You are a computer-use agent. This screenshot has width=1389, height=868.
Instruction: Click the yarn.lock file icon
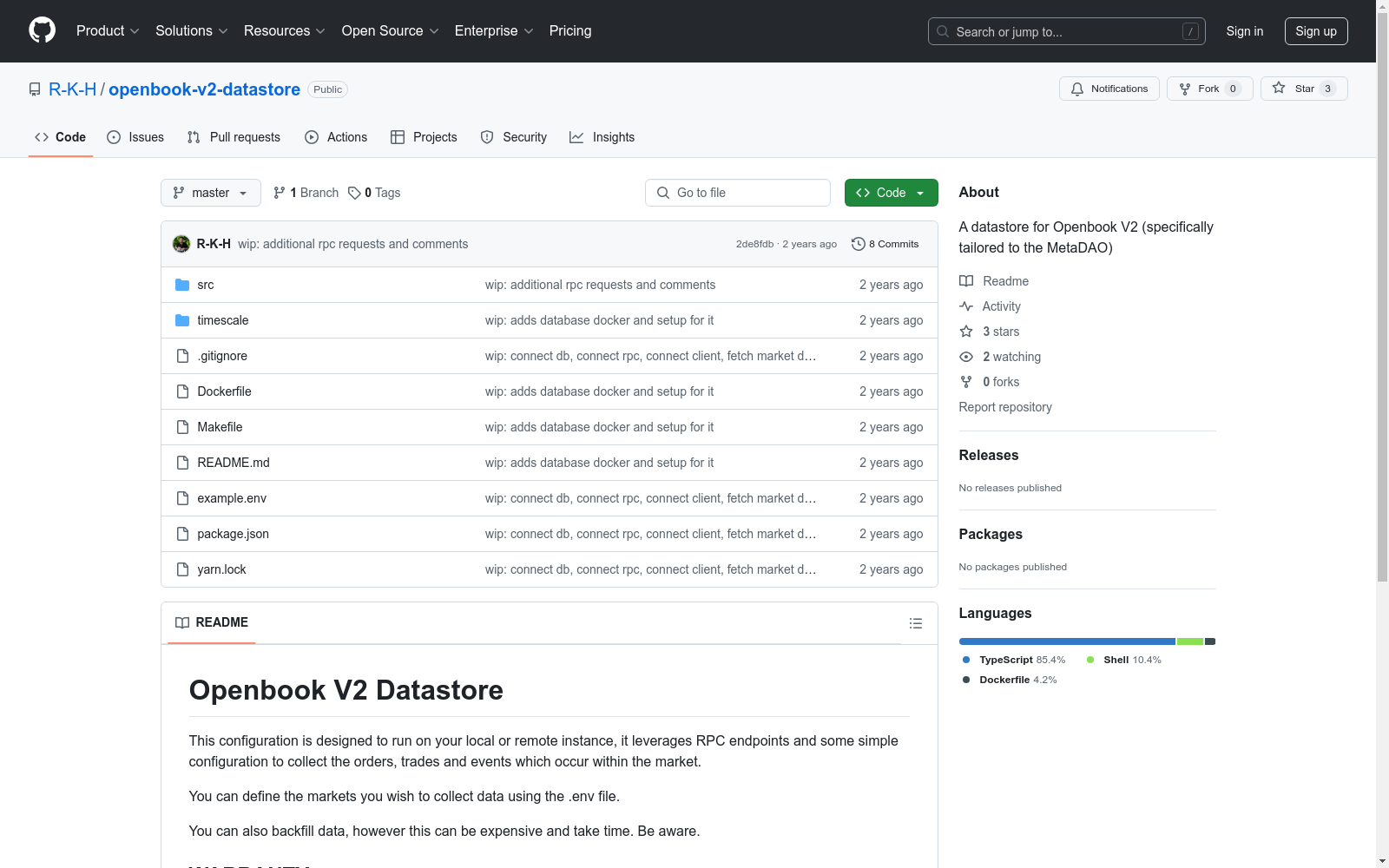pos(182,569)
